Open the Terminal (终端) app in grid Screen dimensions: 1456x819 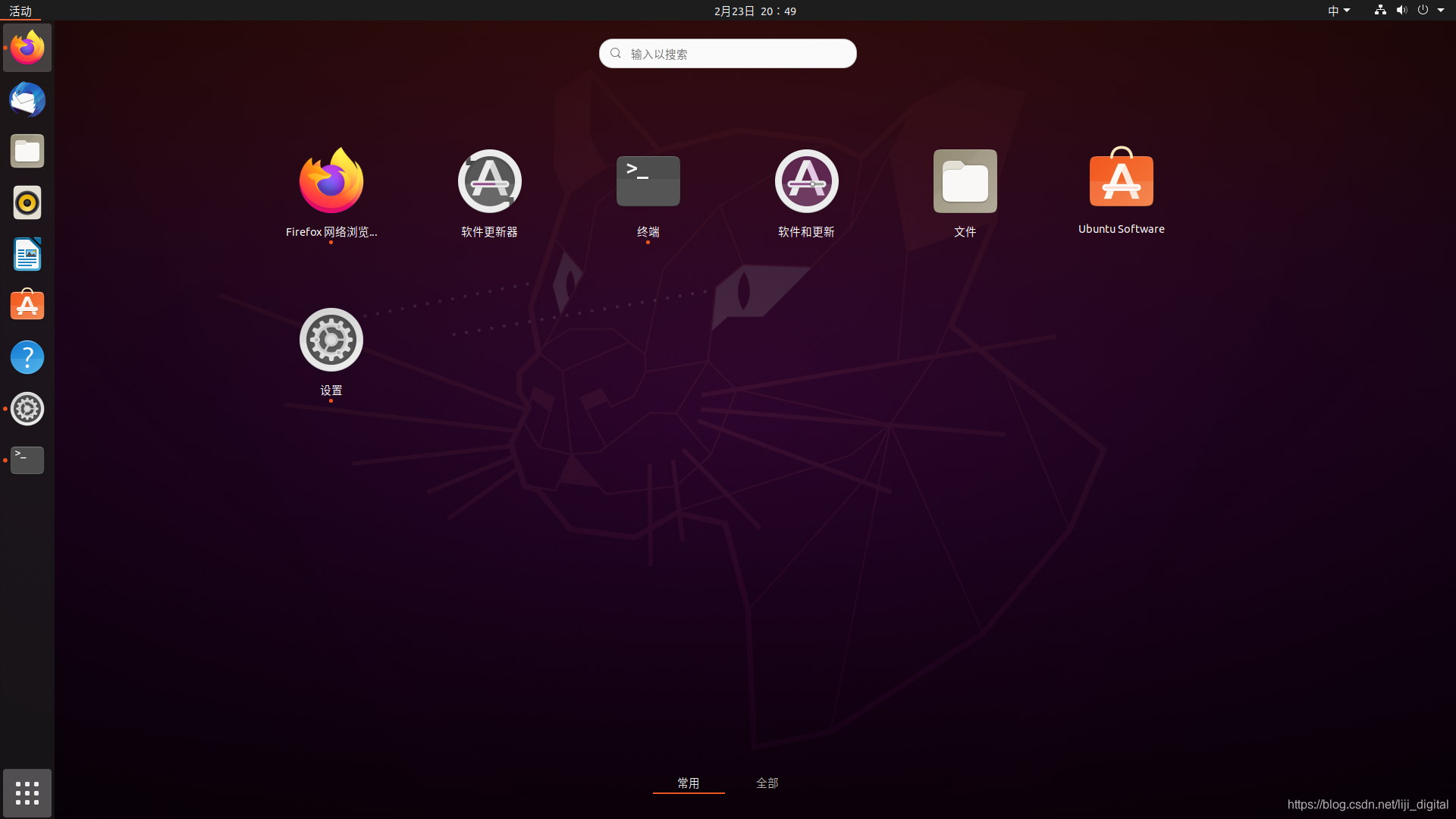coord(648,182)
